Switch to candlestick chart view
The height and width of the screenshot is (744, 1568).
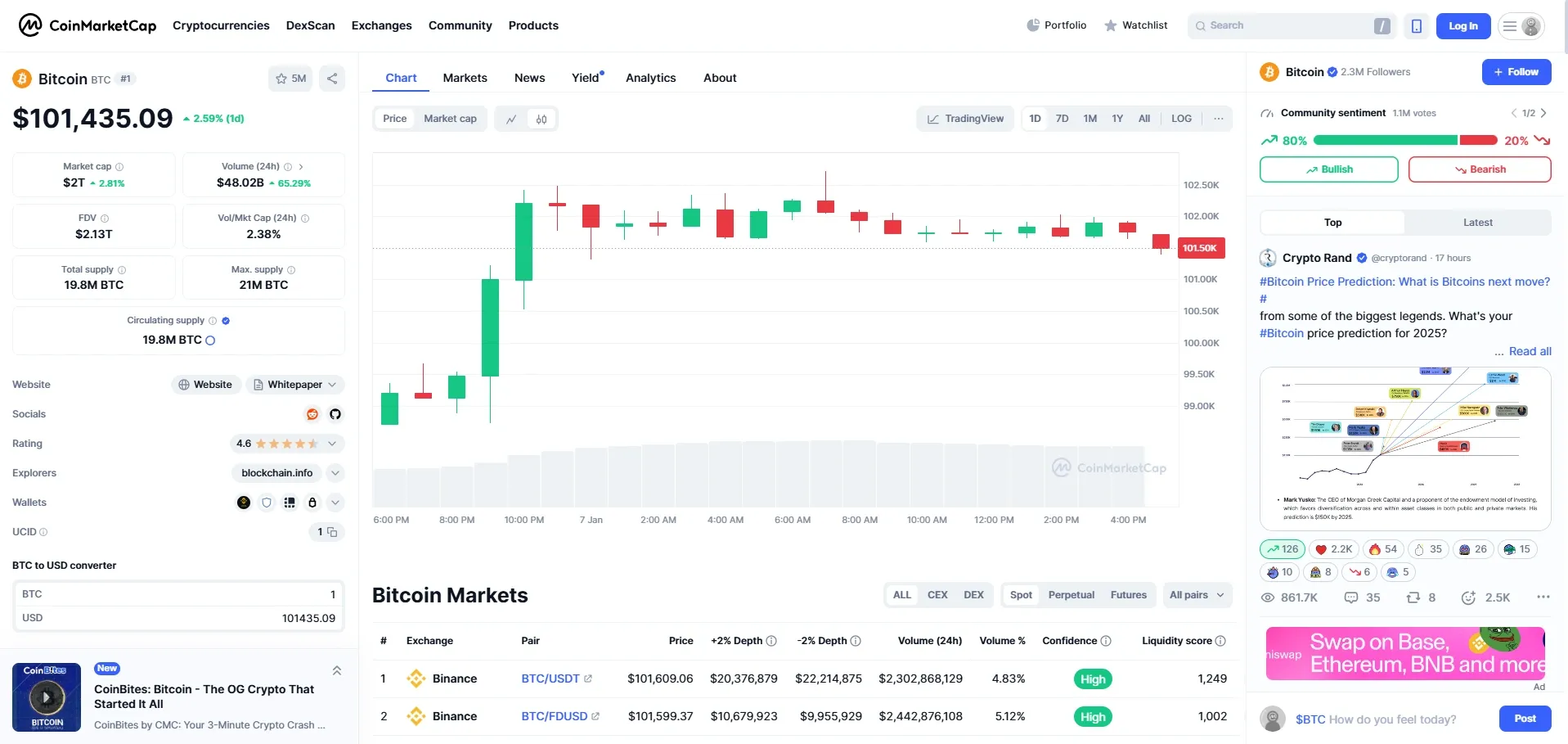coord(541,119)
